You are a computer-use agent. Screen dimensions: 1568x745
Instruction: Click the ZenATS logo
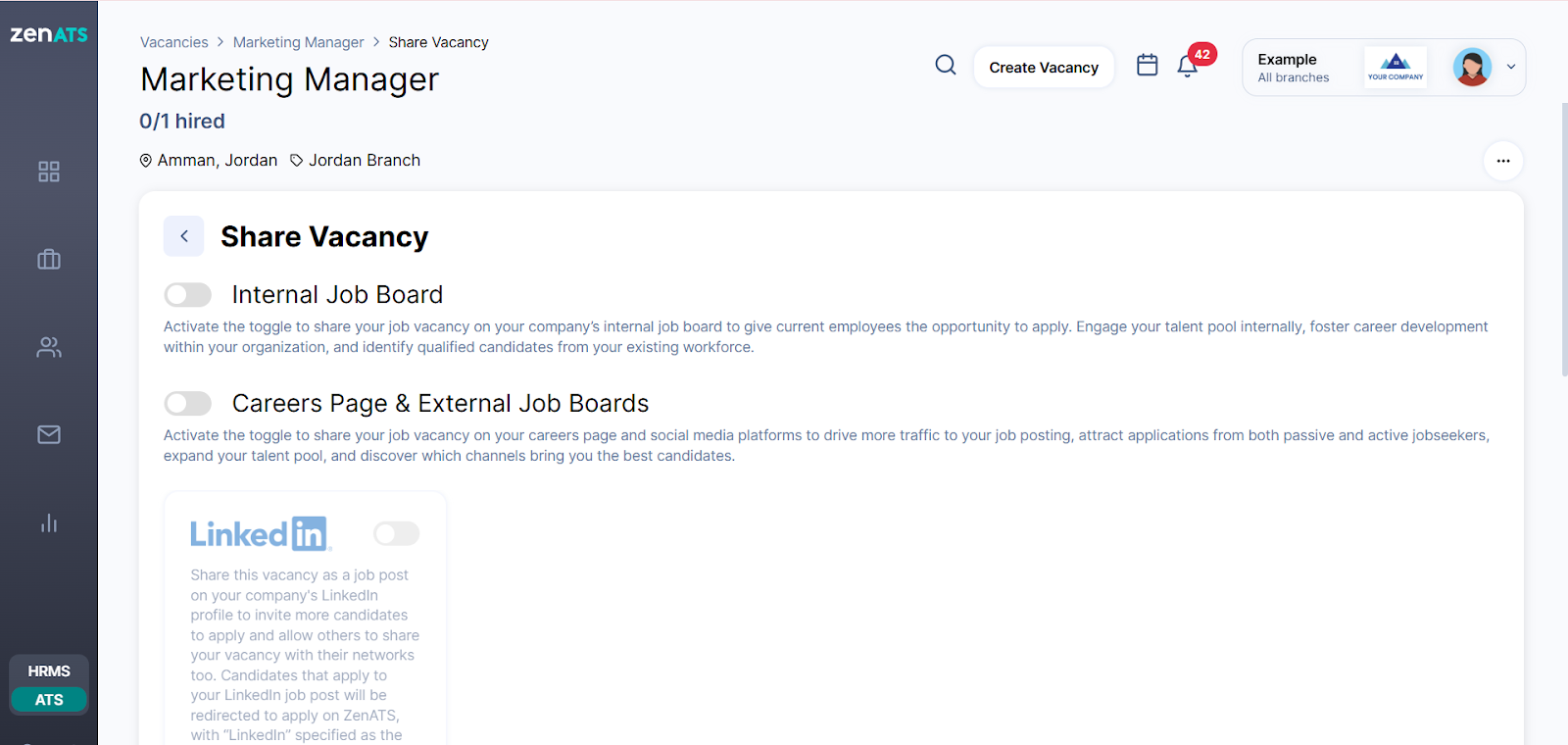coord(49,34)
